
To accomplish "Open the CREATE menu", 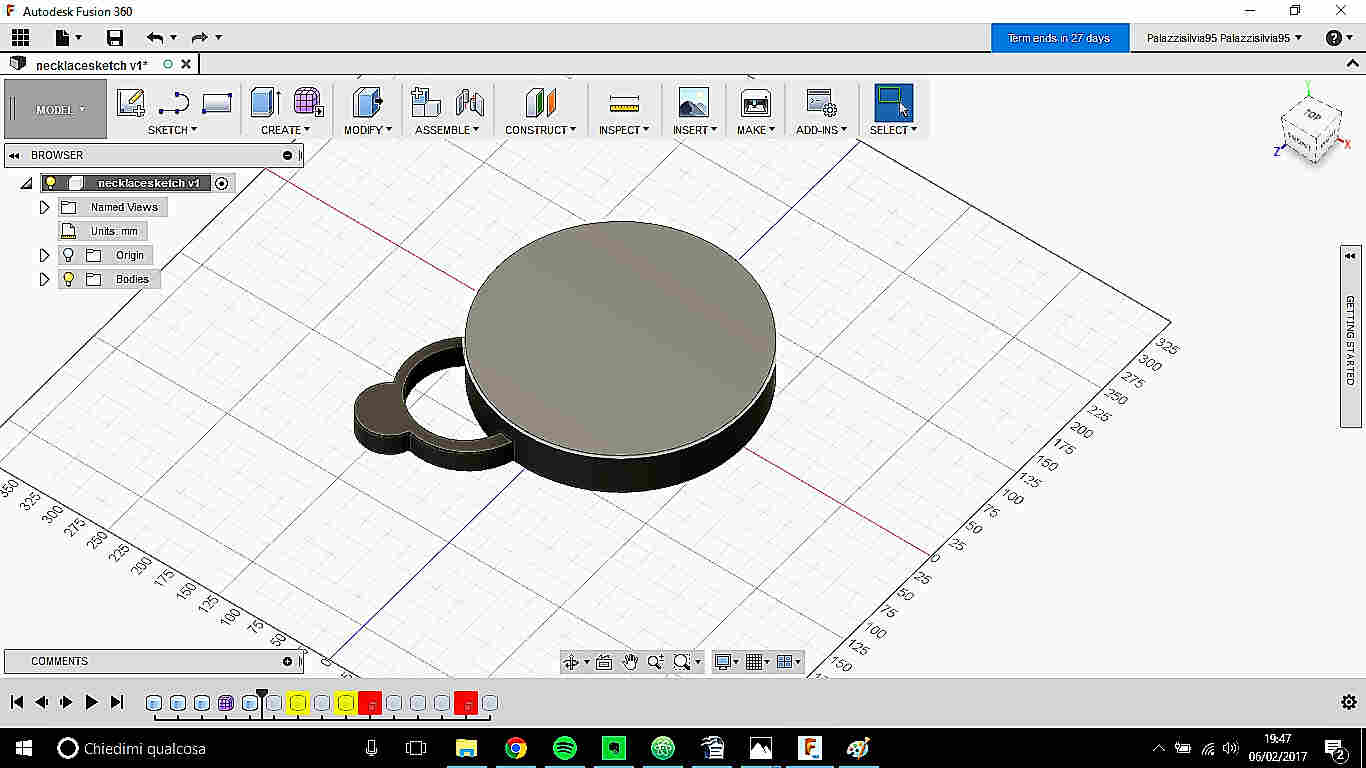I will (286, 130).
